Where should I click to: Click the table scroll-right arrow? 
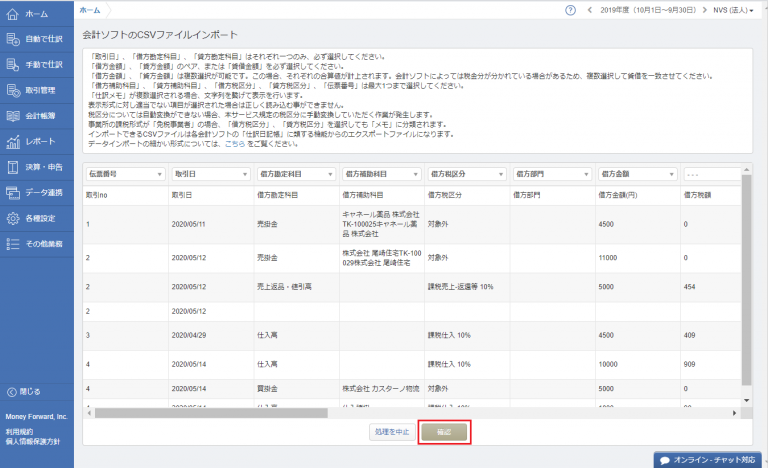click(734, 413)
